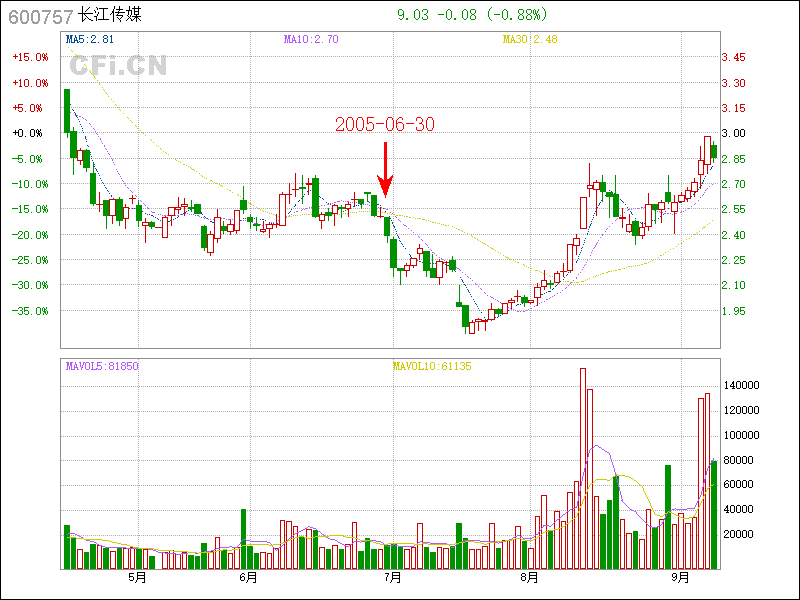This screenshot has width=800, height=600.
Task: Click the 7月 month axis label
Action: coord(392,578)
